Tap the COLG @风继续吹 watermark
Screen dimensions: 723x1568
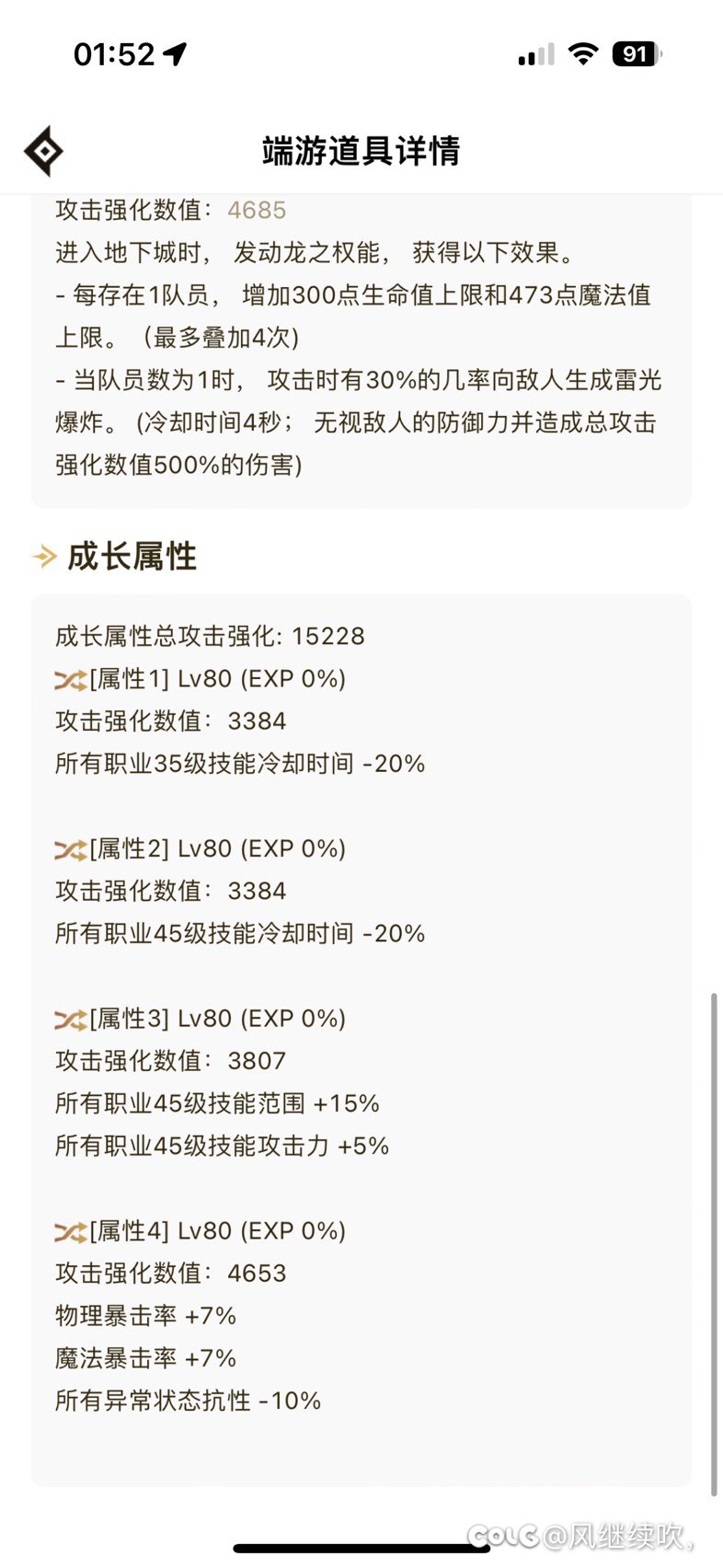coord(581,1535)
